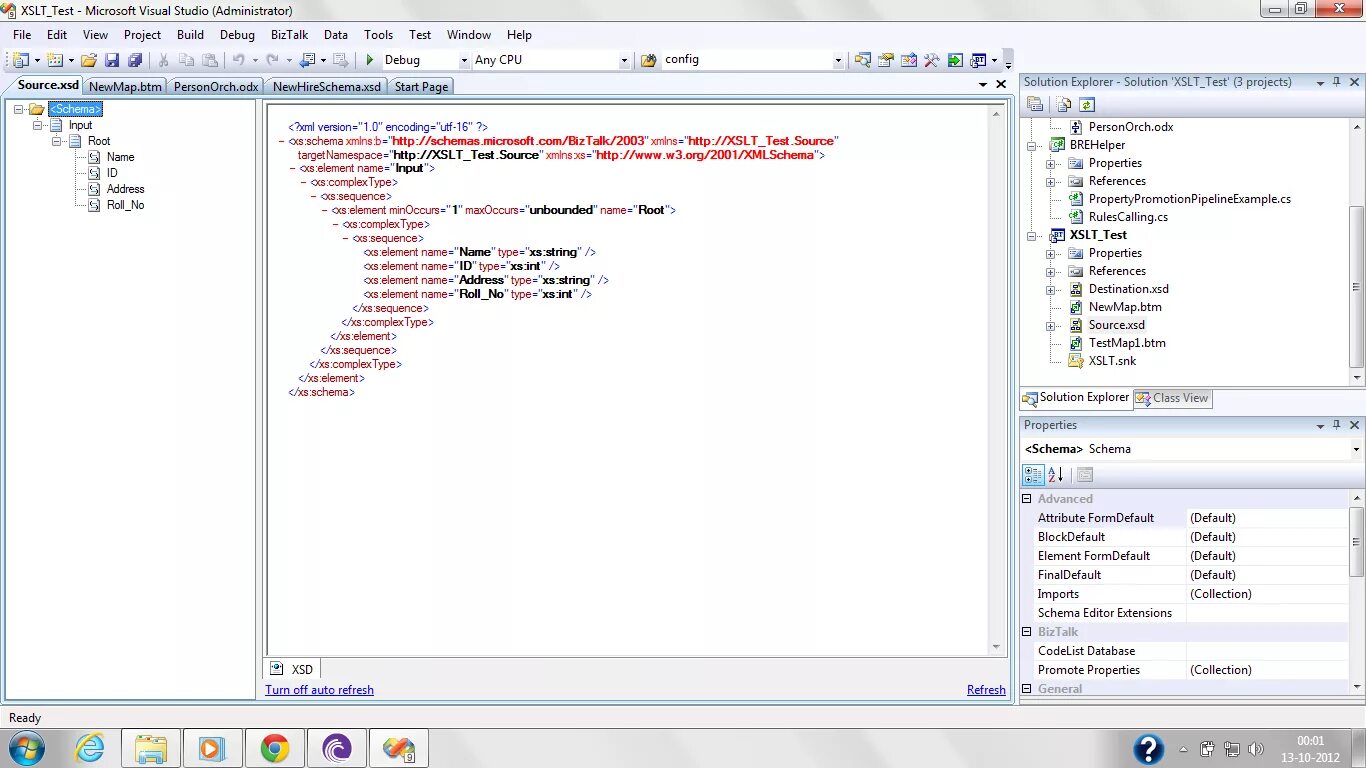1366x768 pixels.
Task: Open the <Schema> object dropdown in Properties
Action: (x=1356, y=449)
